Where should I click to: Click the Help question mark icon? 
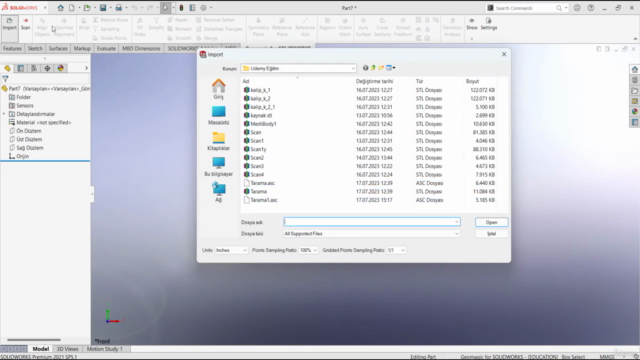click(591, 8)
